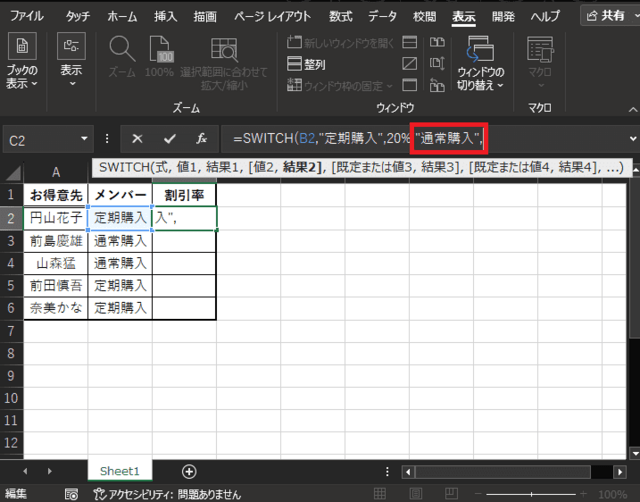Open ブックの表示 workbook views button
This screenshot has height=502, width=640.
pos(23,60)
